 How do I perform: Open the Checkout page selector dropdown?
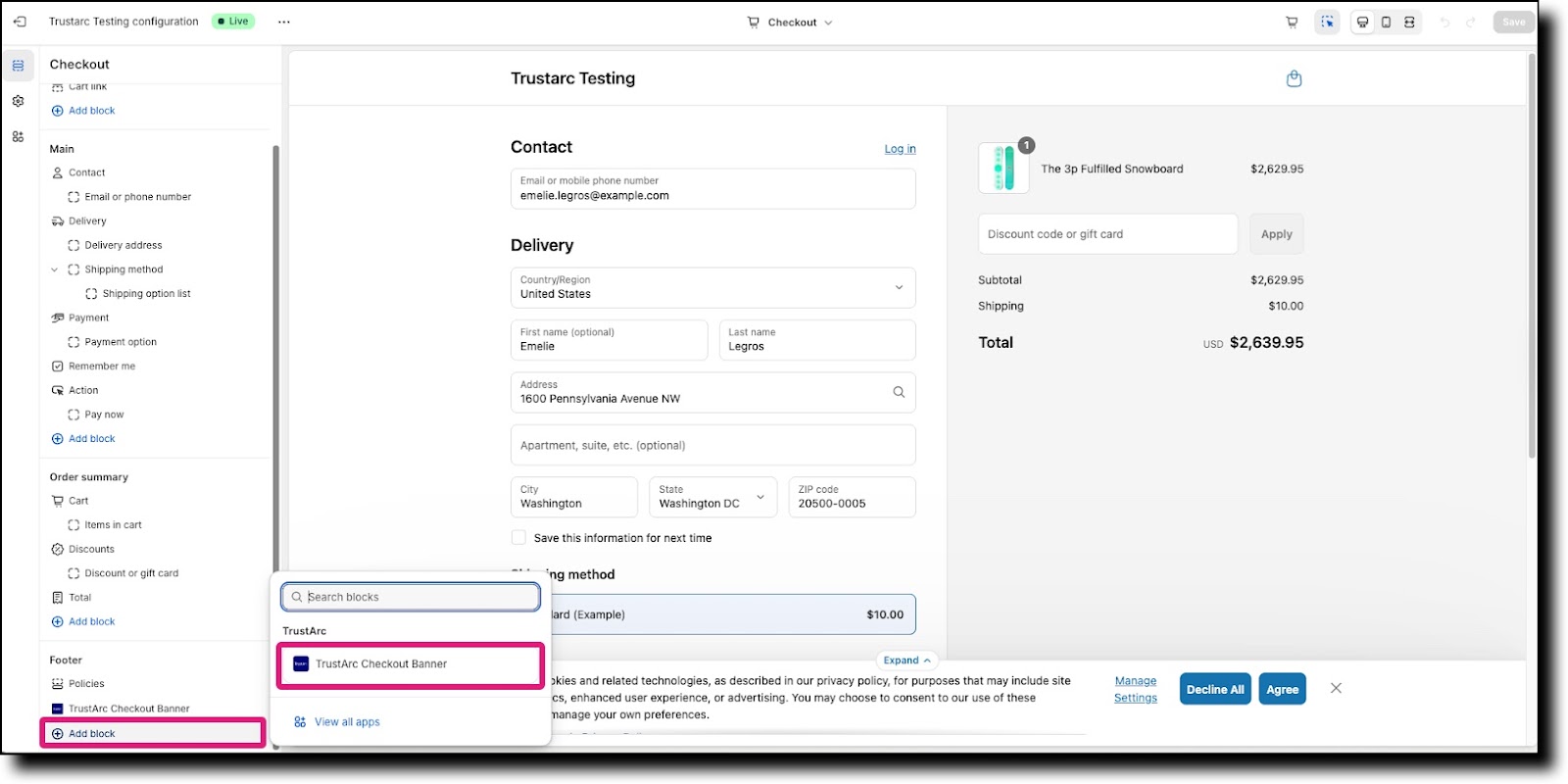tap(790, 22)
